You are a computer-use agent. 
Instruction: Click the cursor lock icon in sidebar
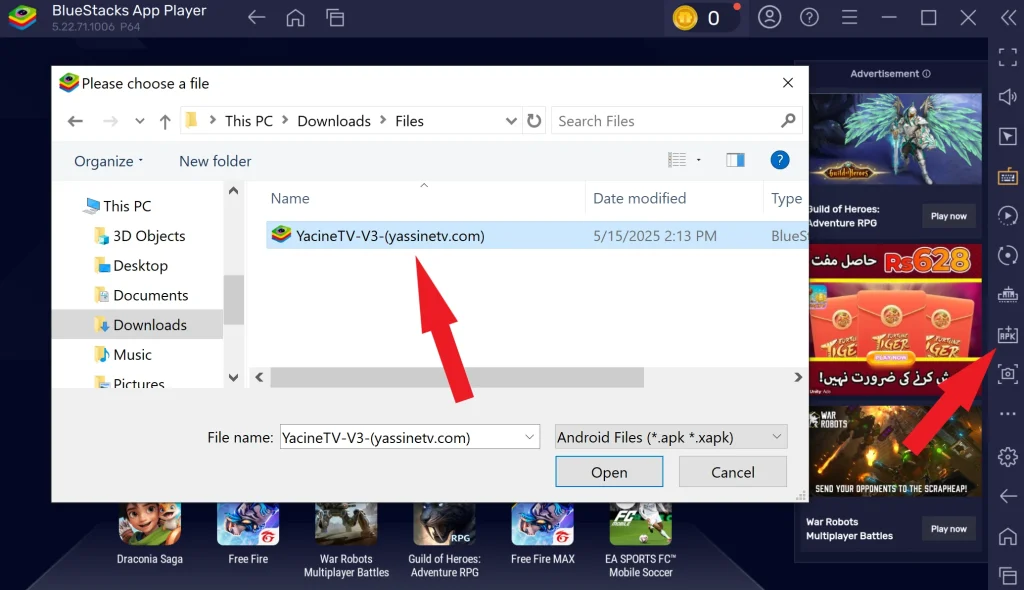[x=1008, y=136]
